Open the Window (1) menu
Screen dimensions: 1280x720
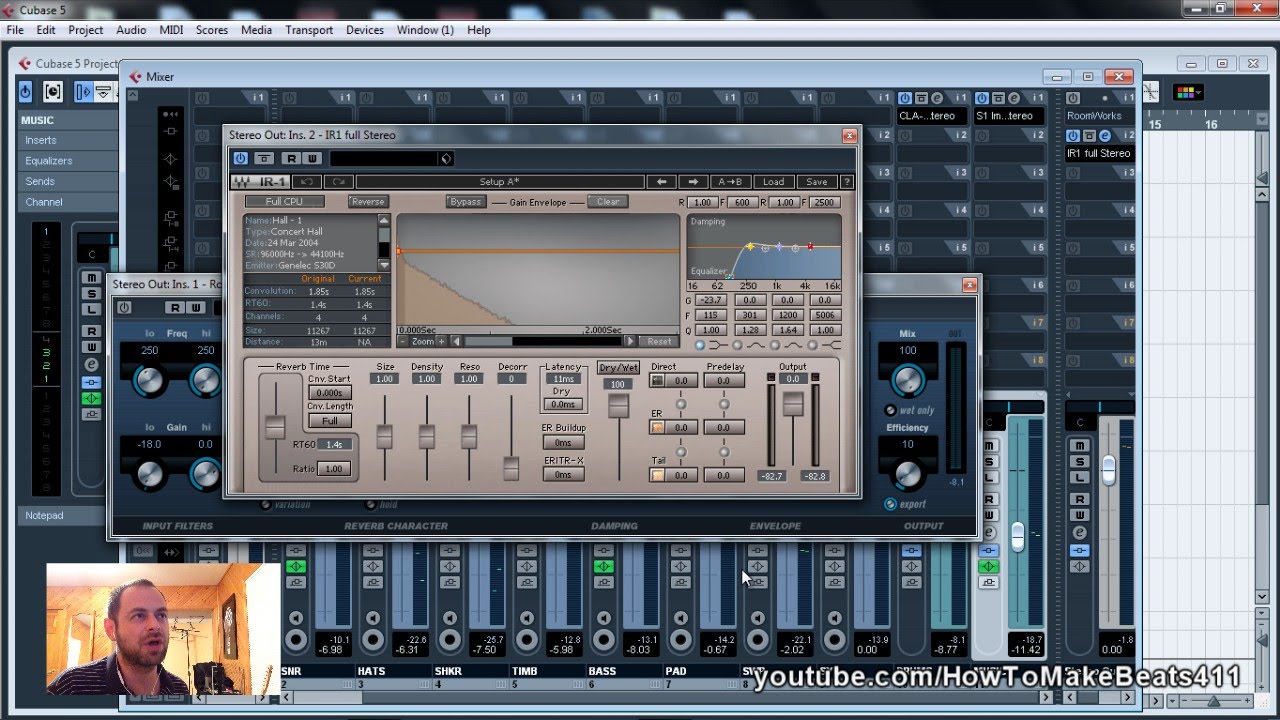point(425,30)
